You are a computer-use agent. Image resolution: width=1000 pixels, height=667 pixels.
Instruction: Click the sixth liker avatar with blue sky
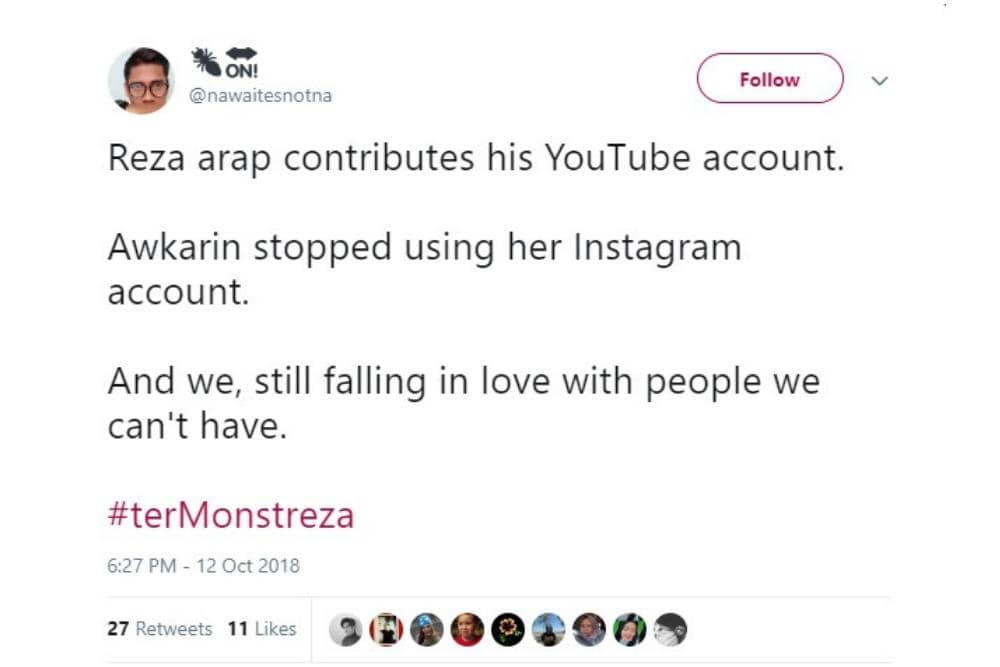(549, 629)
